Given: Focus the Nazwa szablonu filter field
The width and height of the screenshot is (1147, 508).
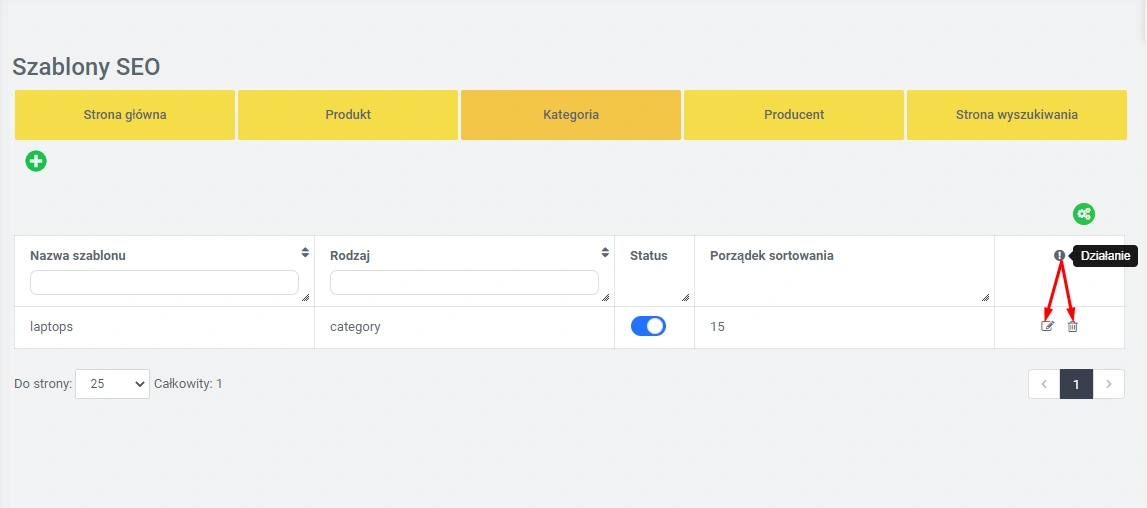Looking at the screenshot, I should [164, 283].
